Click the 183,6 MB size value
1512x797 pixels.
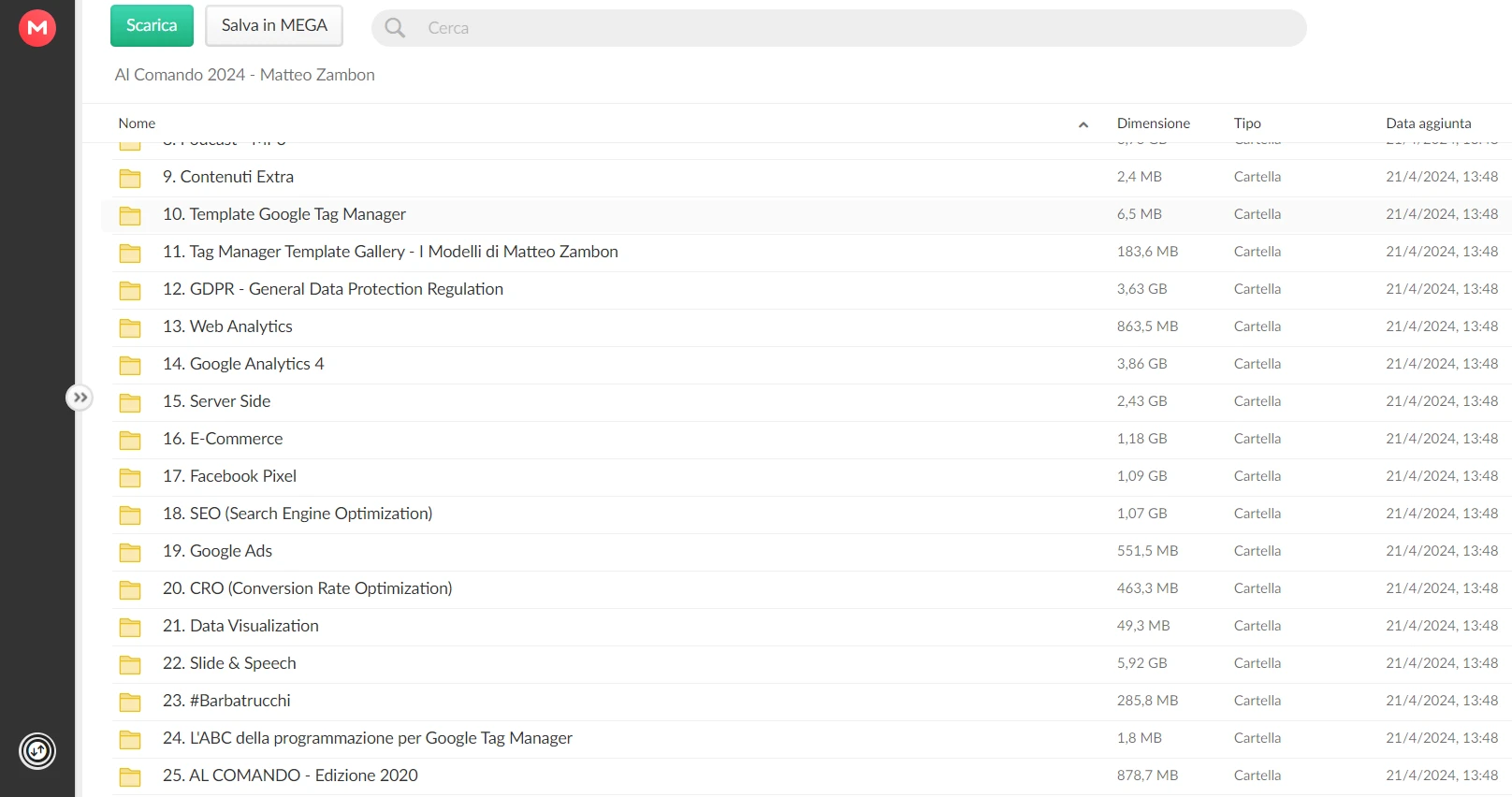click(1147, 252)
